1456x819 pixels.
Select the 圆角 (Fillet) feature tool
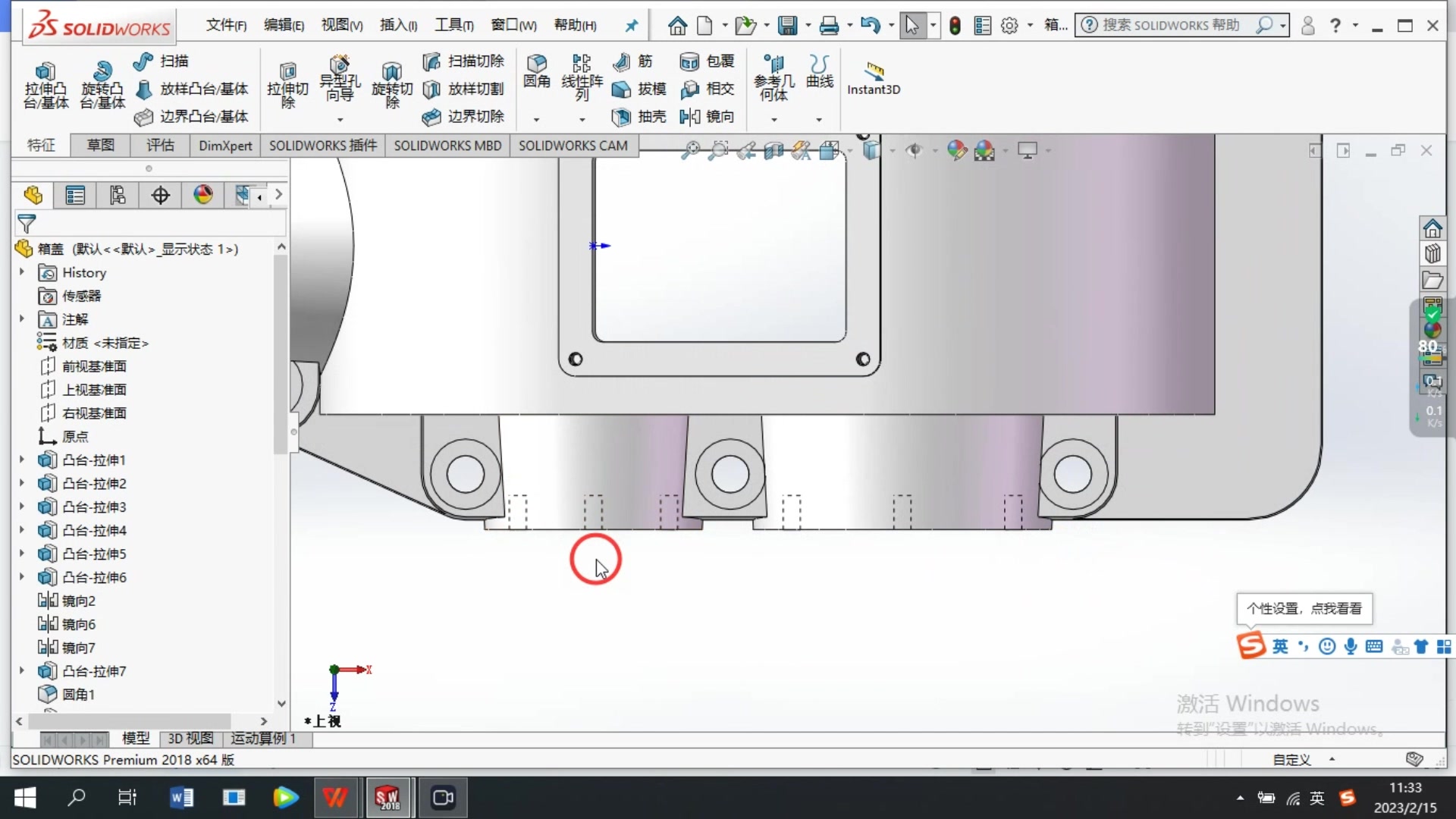[538, 72]
